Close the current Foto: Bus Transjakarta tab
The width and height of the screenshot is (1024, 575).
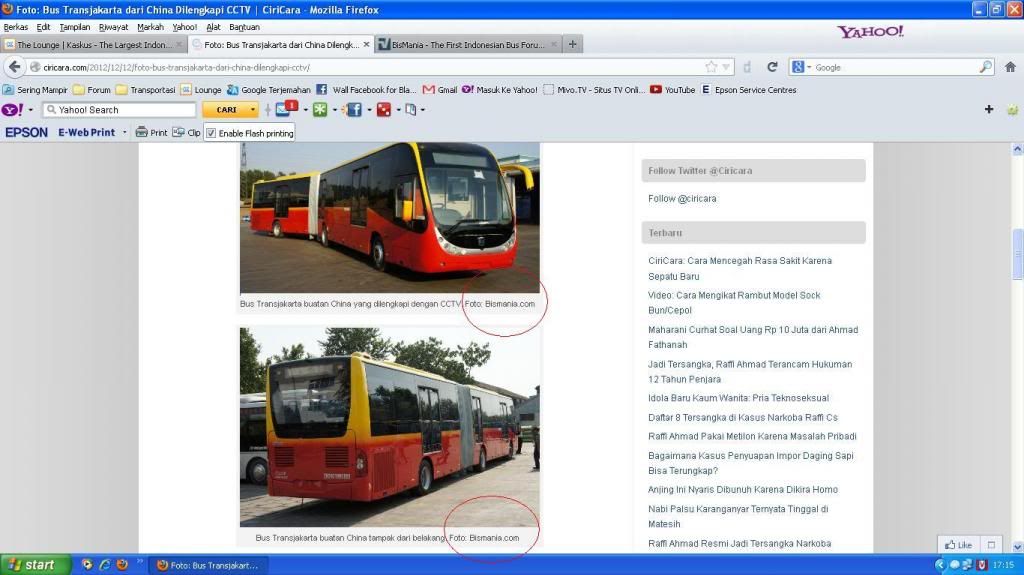click(x=366, y=44)
